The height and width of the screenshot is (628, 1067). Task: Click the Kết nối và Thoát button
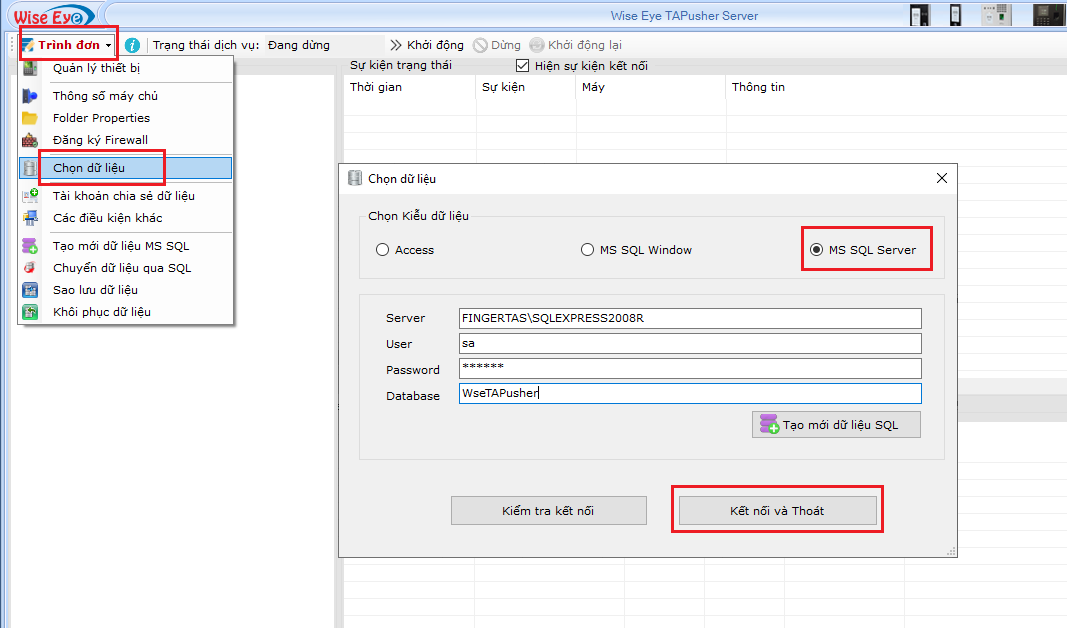pos(777,511)
